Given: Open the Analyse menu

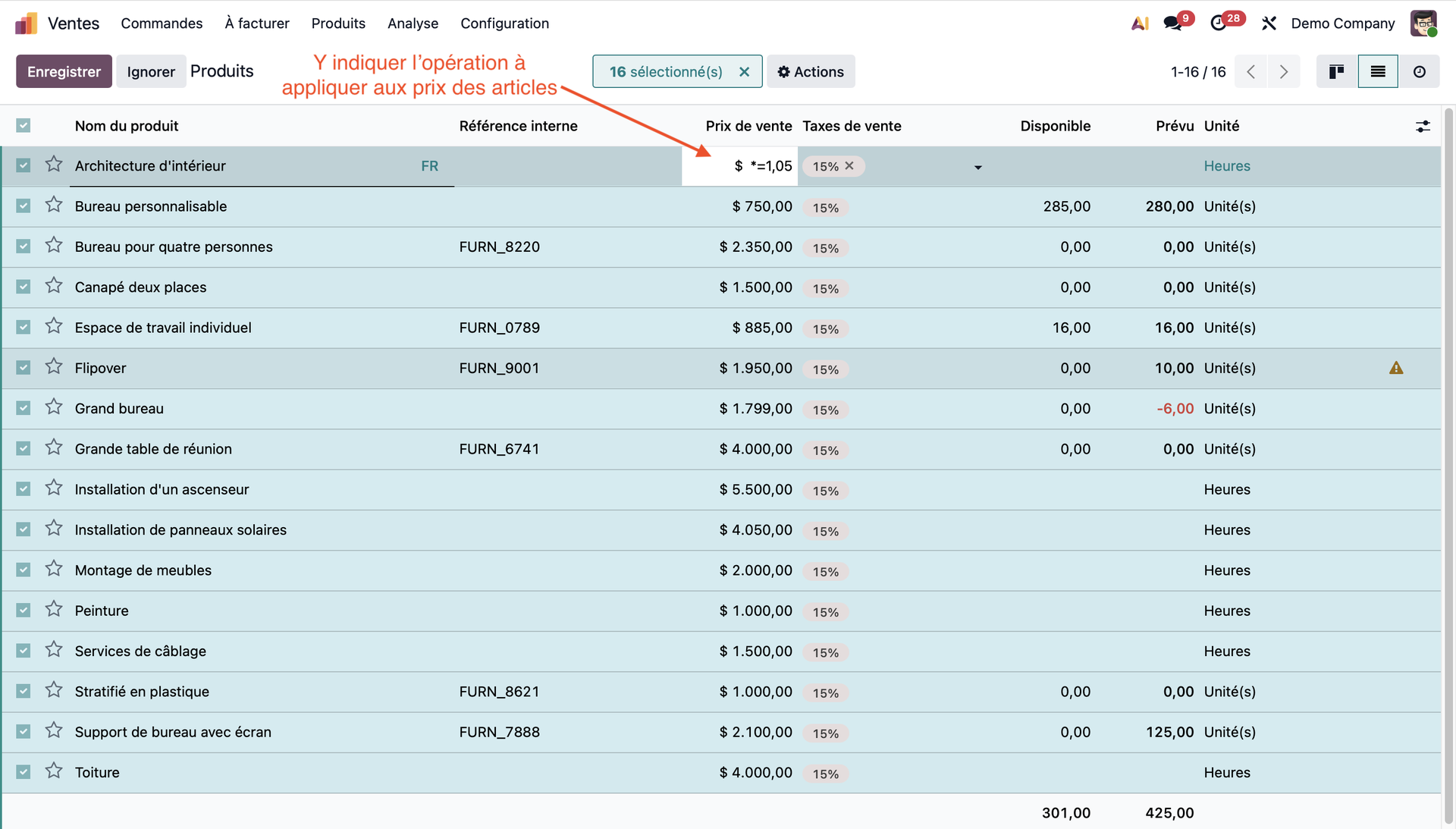Looking at the screenshot, I should pyautogui.click(x=413, y=24).
